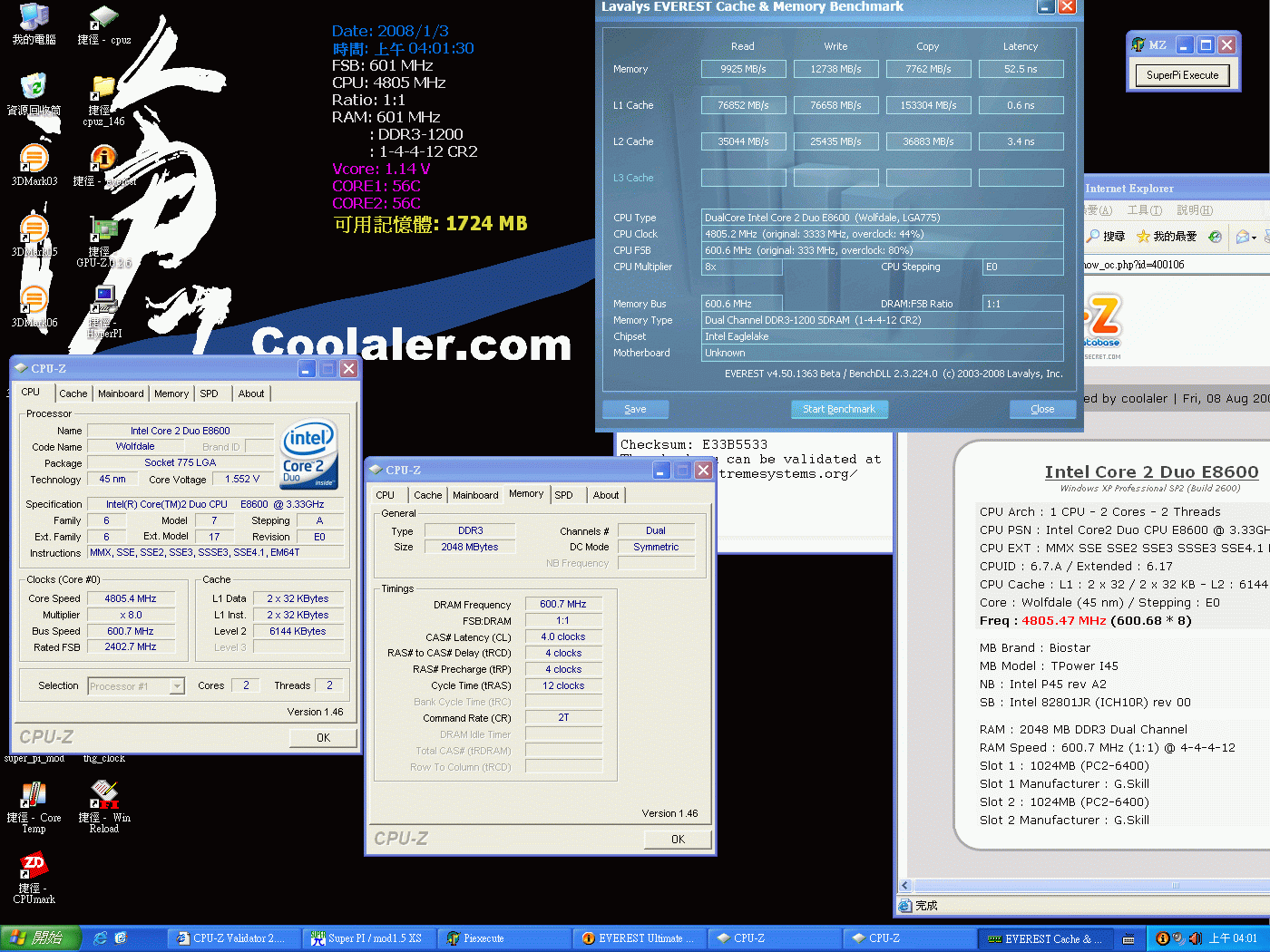Viewport: 1270px width, 952px height.
Task: Click the scroll-left arrow in validator page
Action: pyautogui.click(x=904, y=886)
